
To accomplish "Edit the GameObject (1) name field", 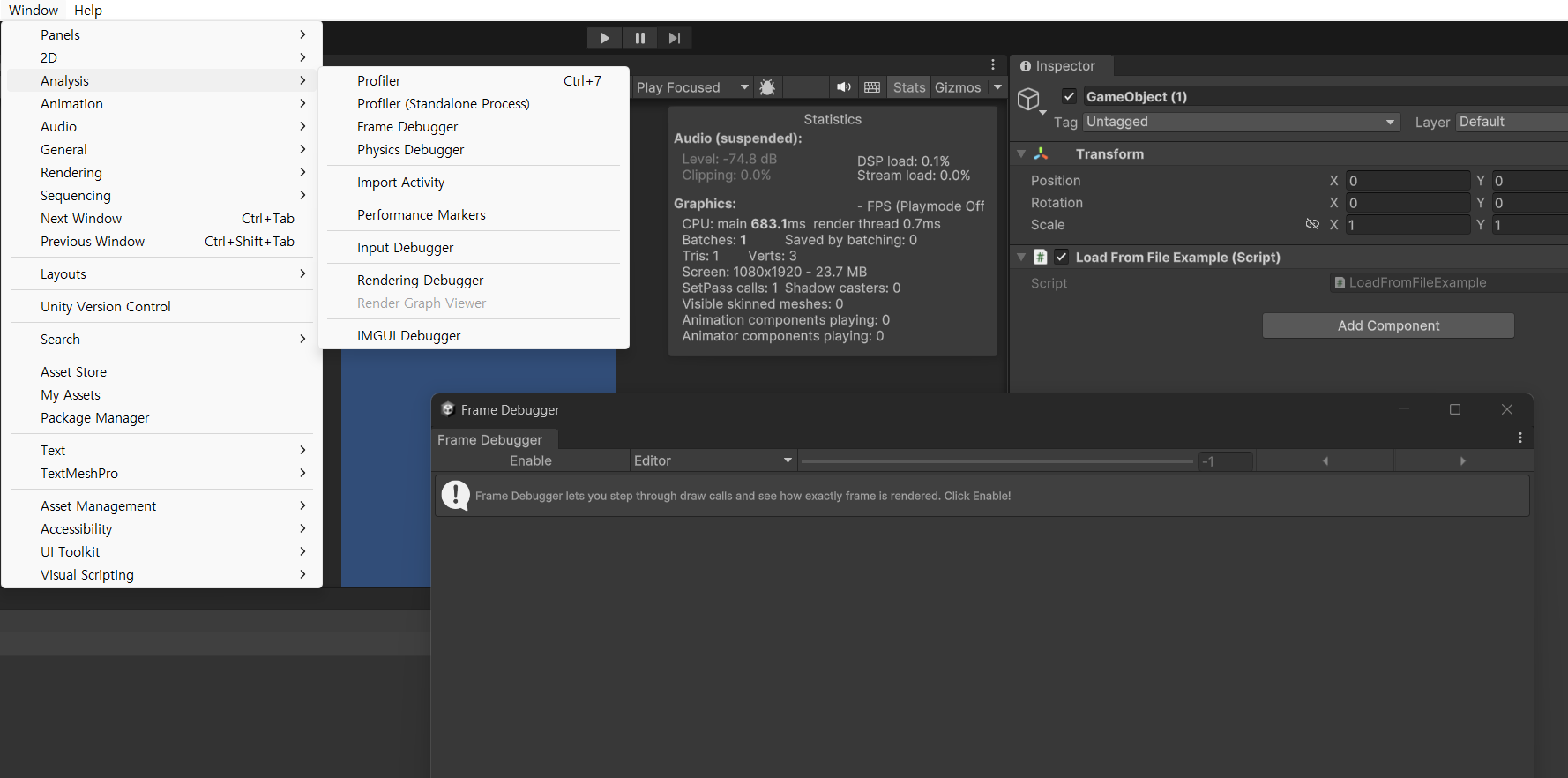I will pyautogui.click(x=1325, y=96).
